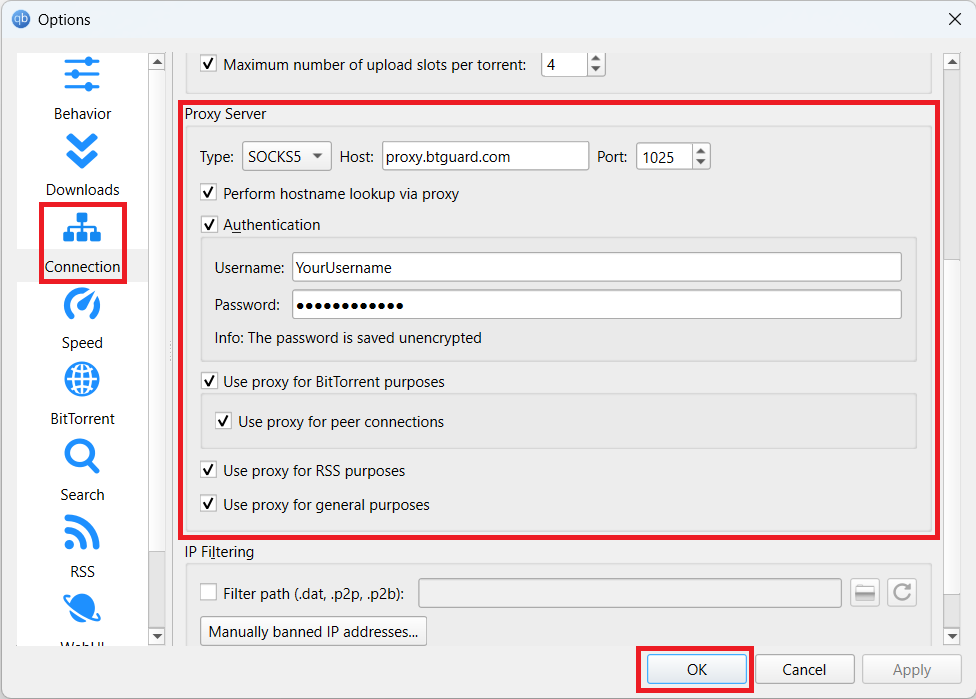Viewport: 976px width, 699px height.
Task: Toggle Use proxy for RSS purposes
Action: pos(209,470)
